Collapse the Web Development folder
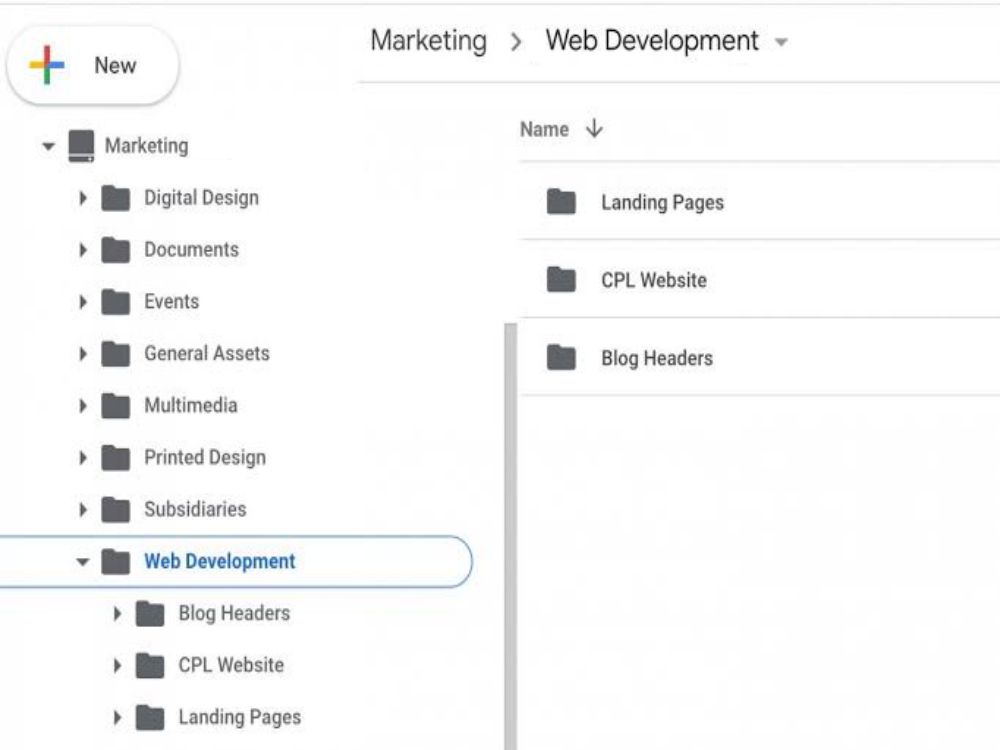The height and width of the screenshot is (750, 1000). point(82,562)
